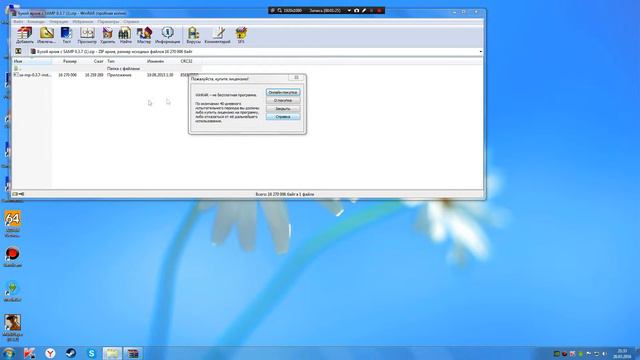Click the Вирусы (Virus scan) toolbar icon
The height and width of the screenshot is (360, 640).
(193, 35)
